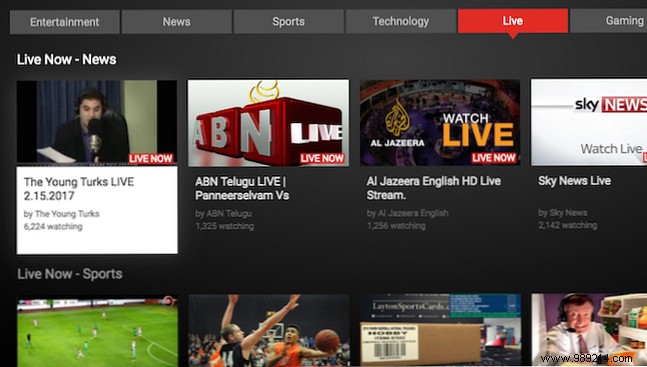
Task: Watch Al Jazeera English live thumbnail
Action: coord(440,123)
